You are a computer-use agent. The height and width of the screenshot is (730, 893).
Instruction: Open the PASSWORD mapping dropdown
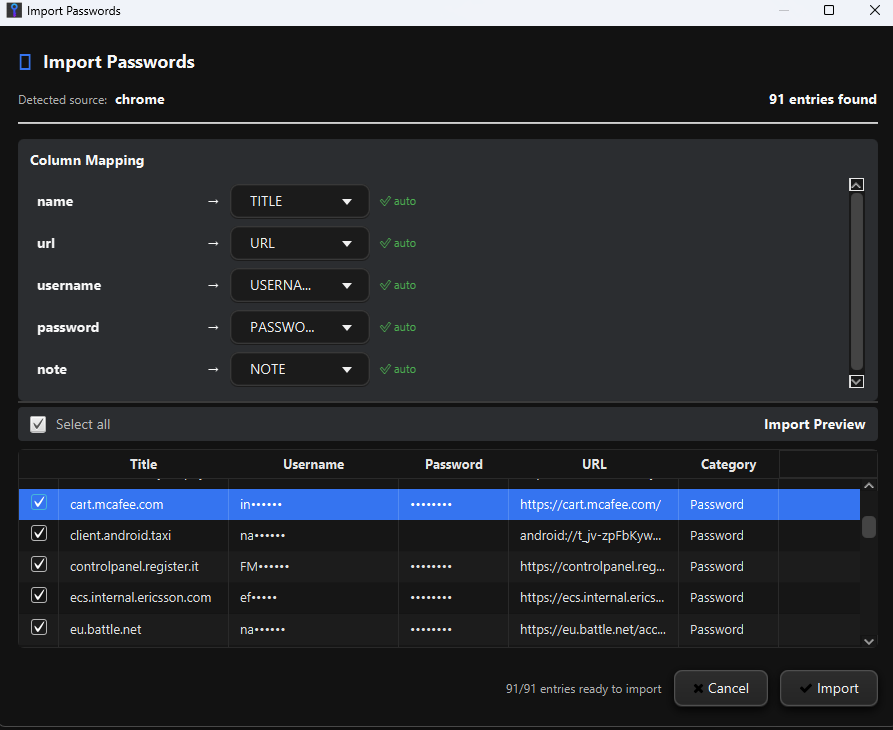click(299, 327)
